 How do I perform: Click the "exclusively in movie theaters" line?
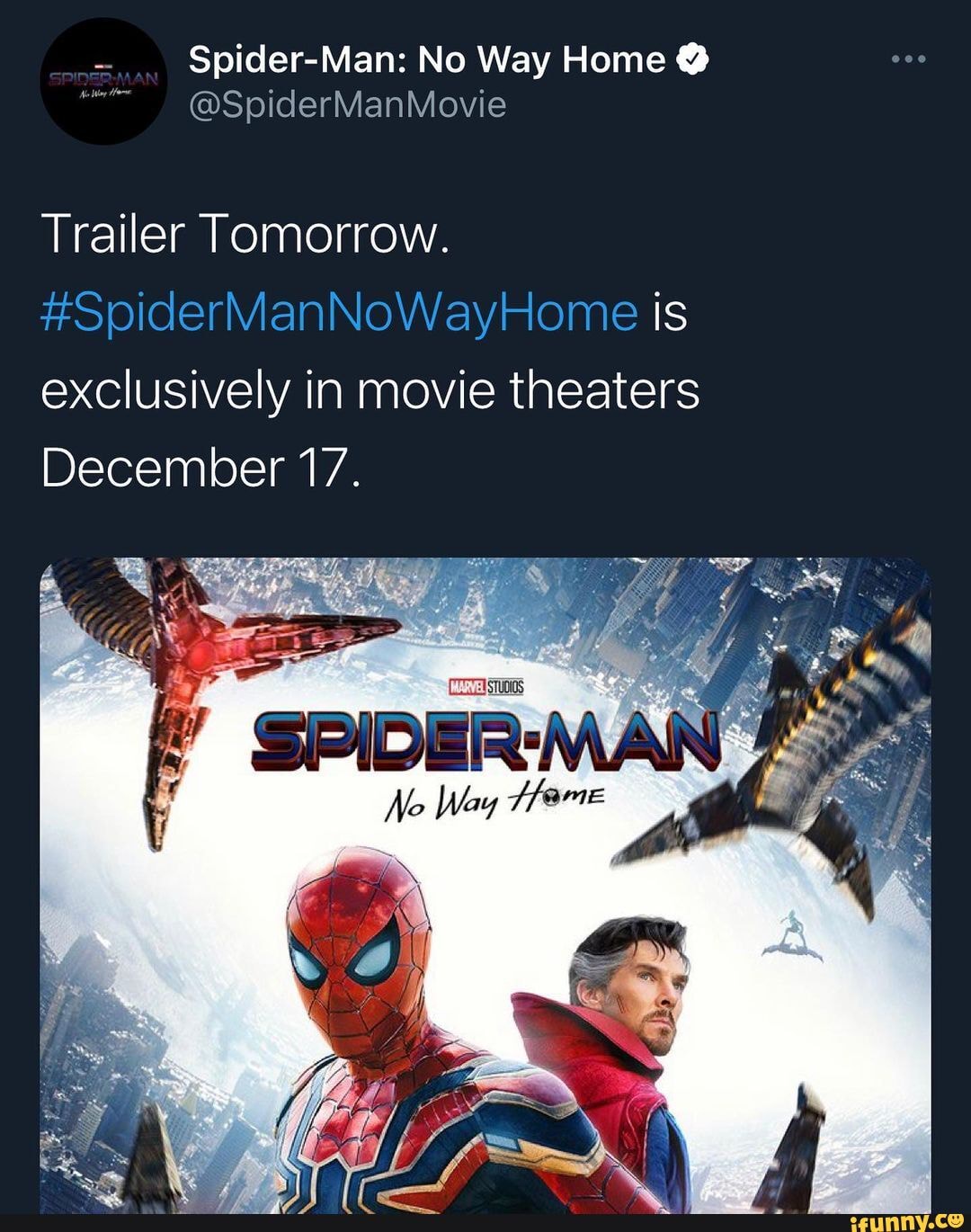pos(370,391)
